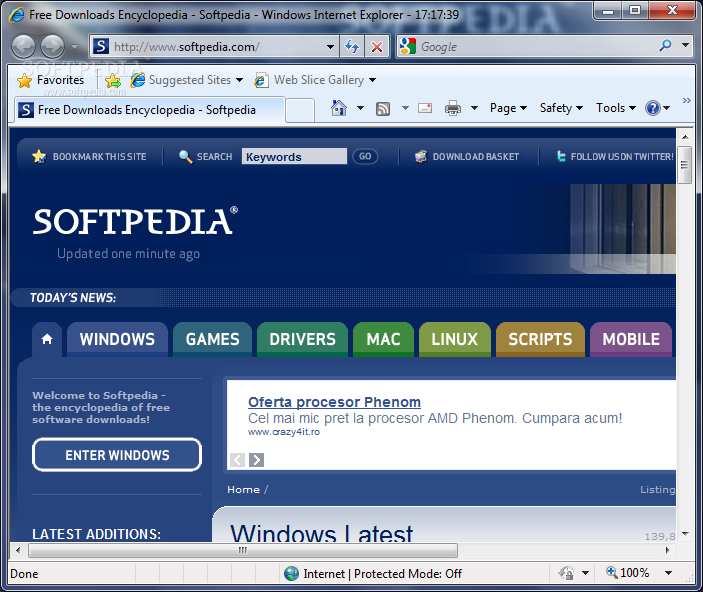
Task: Switch to the LINUX tab
Action: coord(455,340)
